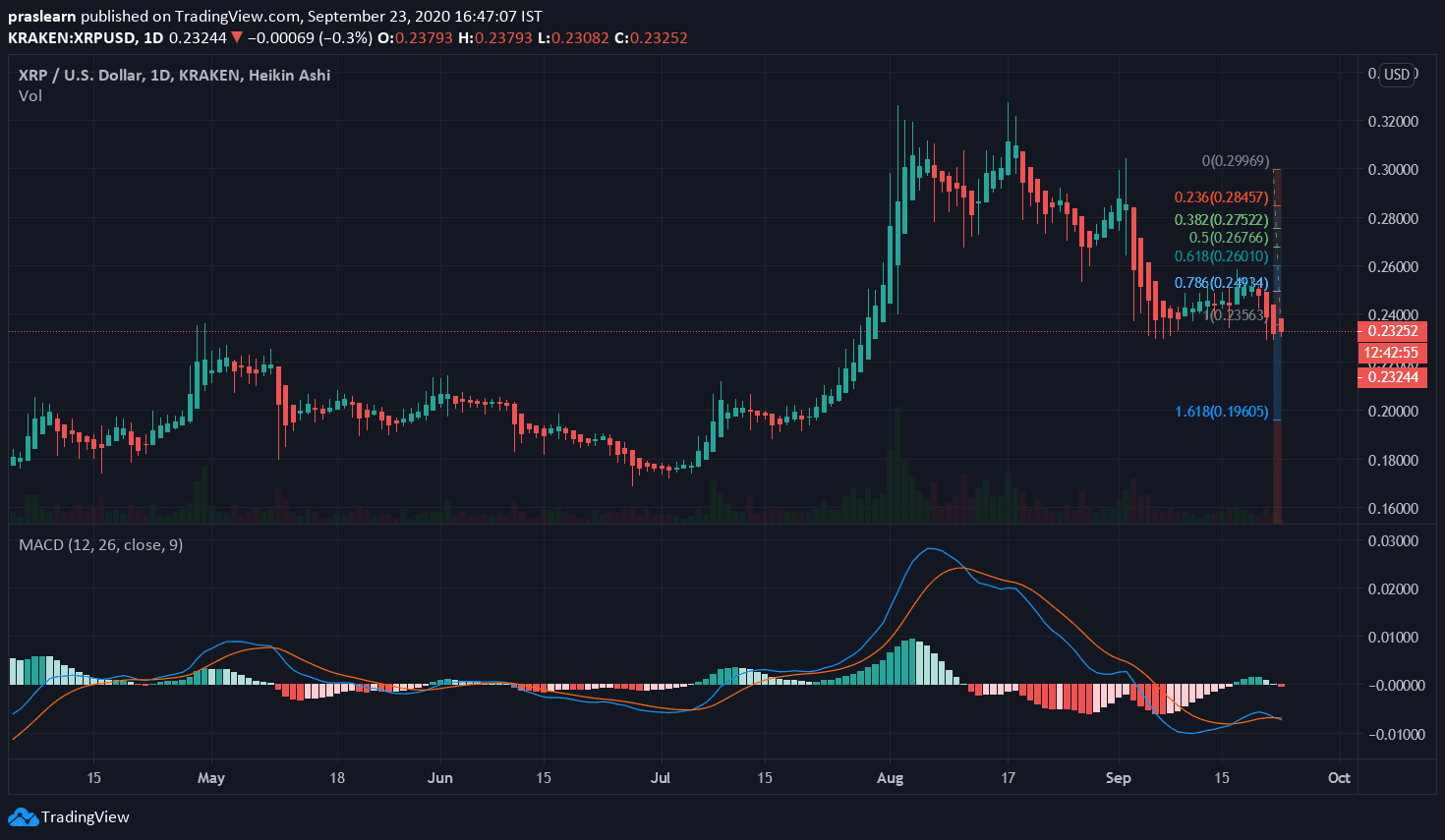
Task: Select the 1.618(0.19605) Fibonacci extension label
Action: click(x=1221, y=412)
